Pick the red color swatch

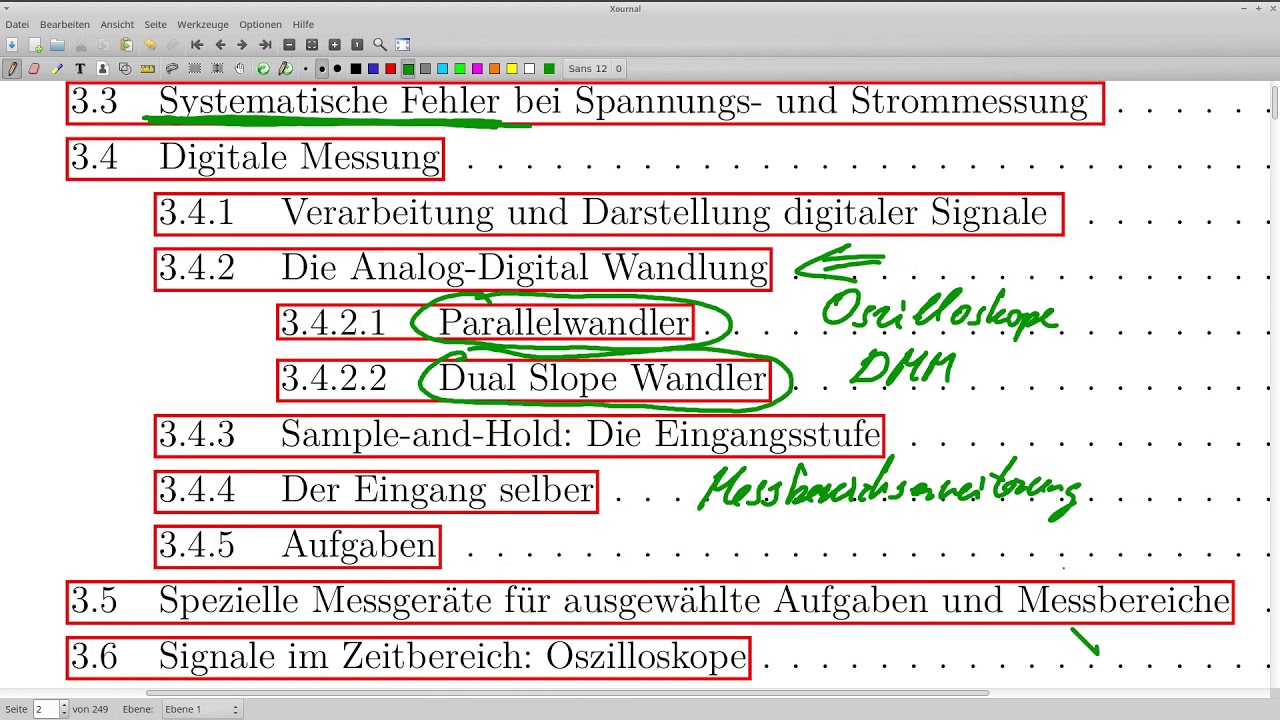(391, 69)
